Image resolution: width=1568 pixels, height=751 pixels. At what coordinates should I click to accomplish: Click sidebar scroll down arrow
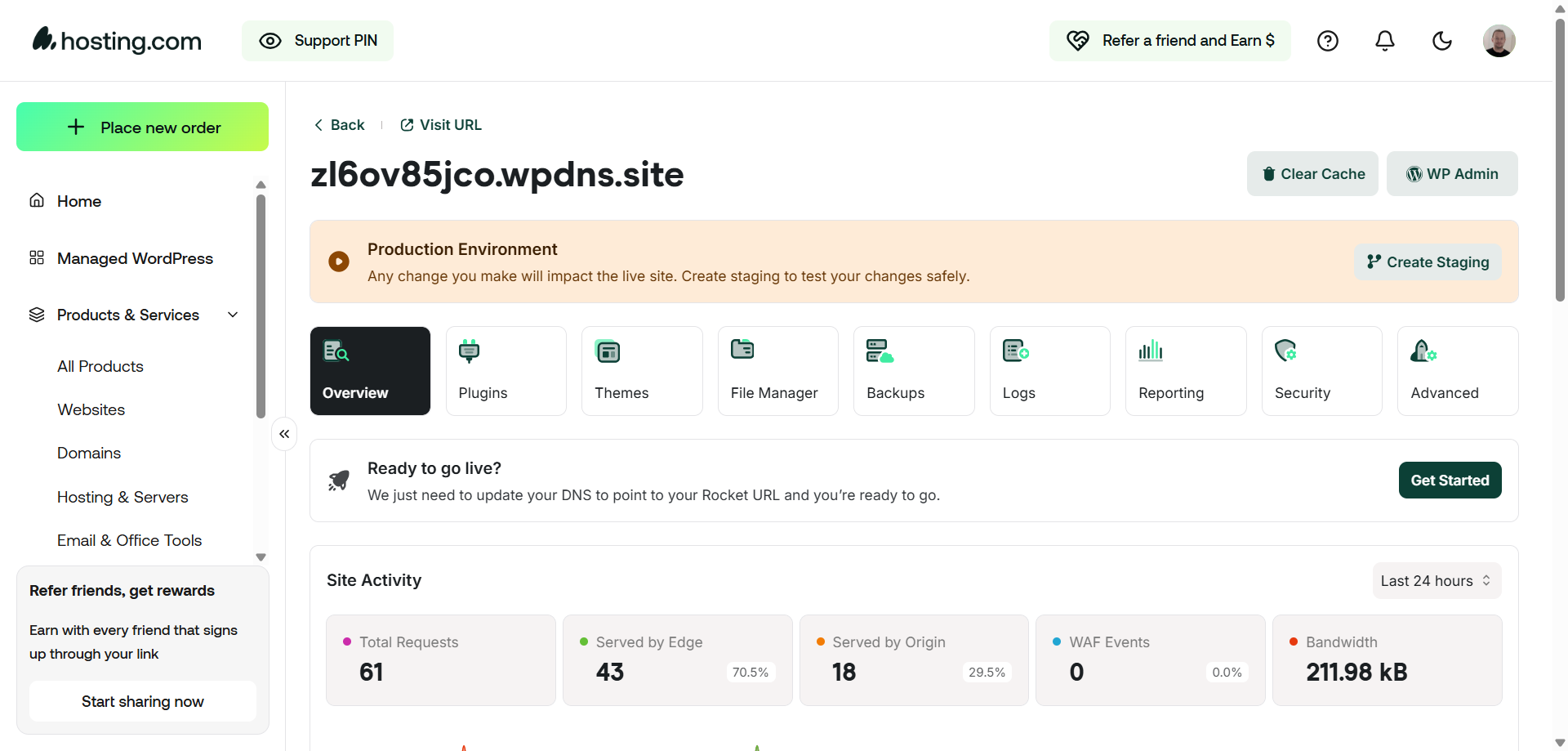click(x=261, y=557)
